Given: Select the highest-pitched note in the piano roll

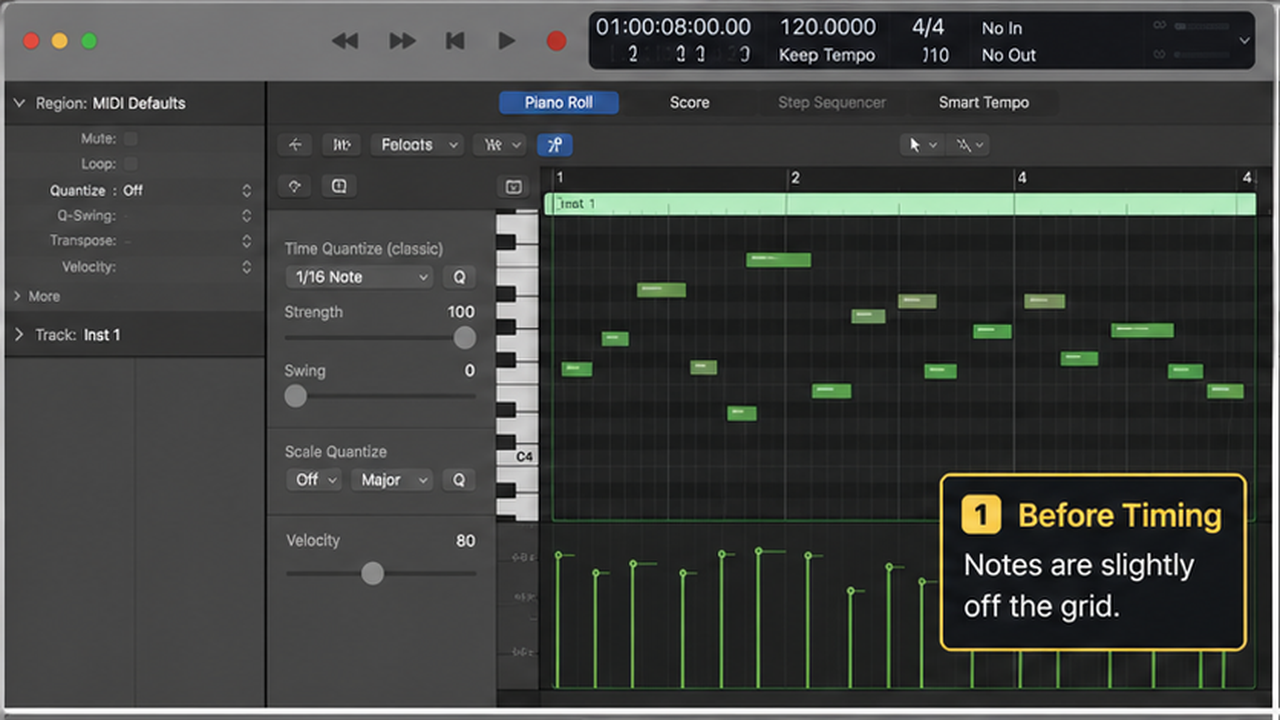Looking at the screenshot, I should (778, 260).
